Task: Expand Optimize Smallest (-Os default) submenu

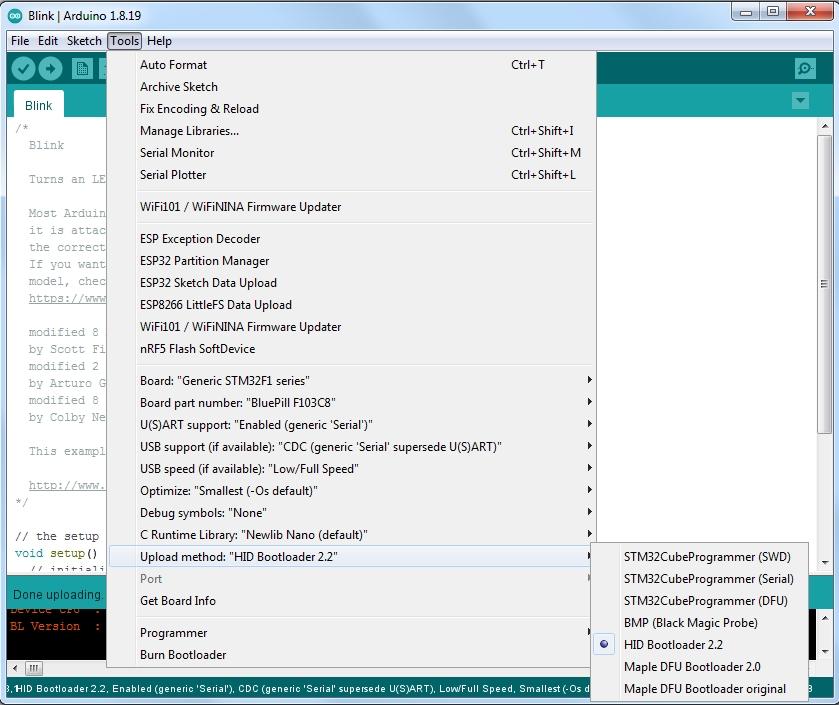Action: coord(352,491)
